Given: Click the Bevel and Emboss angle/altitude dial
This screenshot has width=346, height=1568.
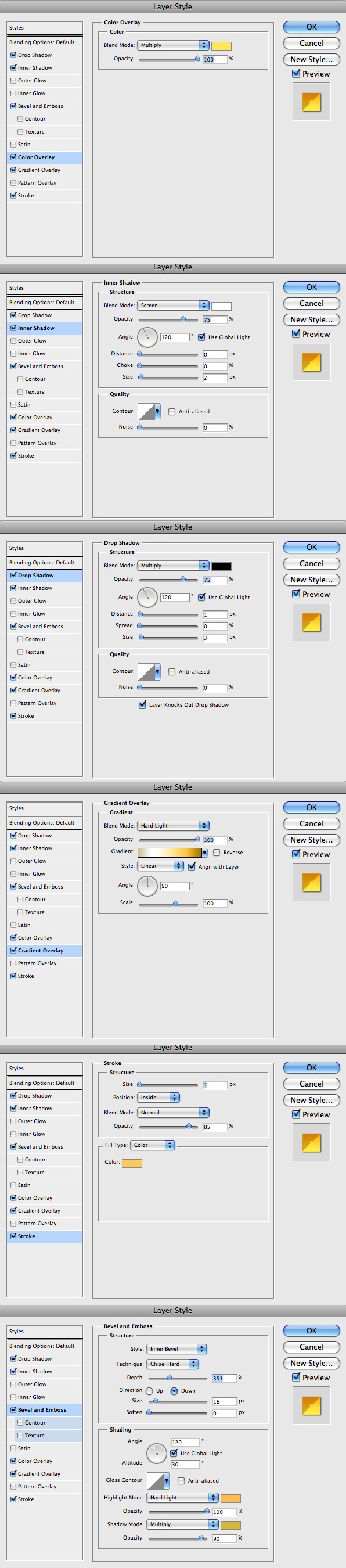Looking at the screenshot, I should tap(157, 1454).
